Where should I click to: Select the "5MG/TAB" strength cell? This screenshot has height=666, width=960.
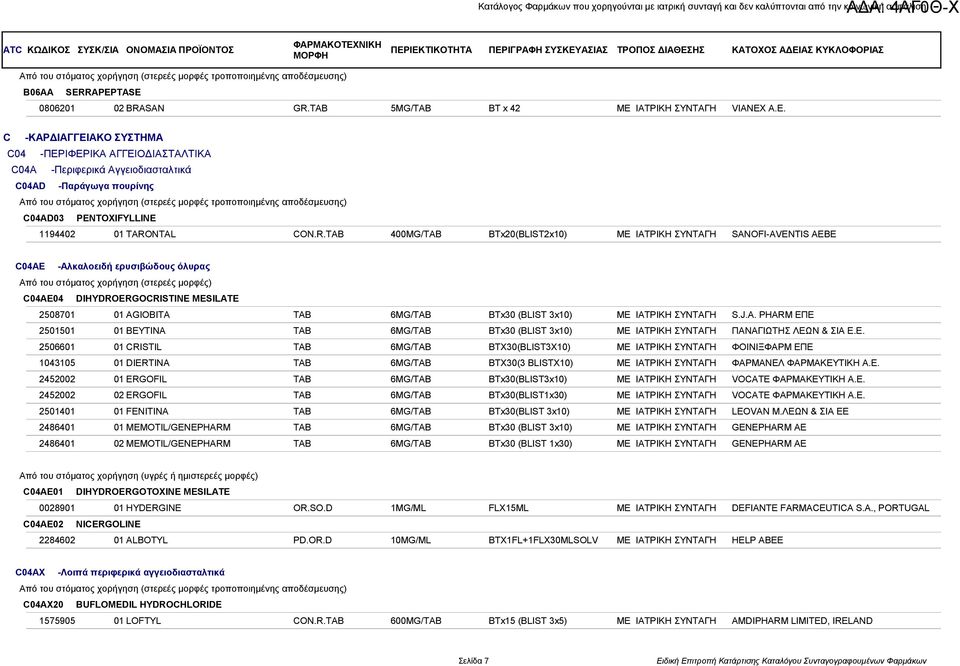coord(411,108)
